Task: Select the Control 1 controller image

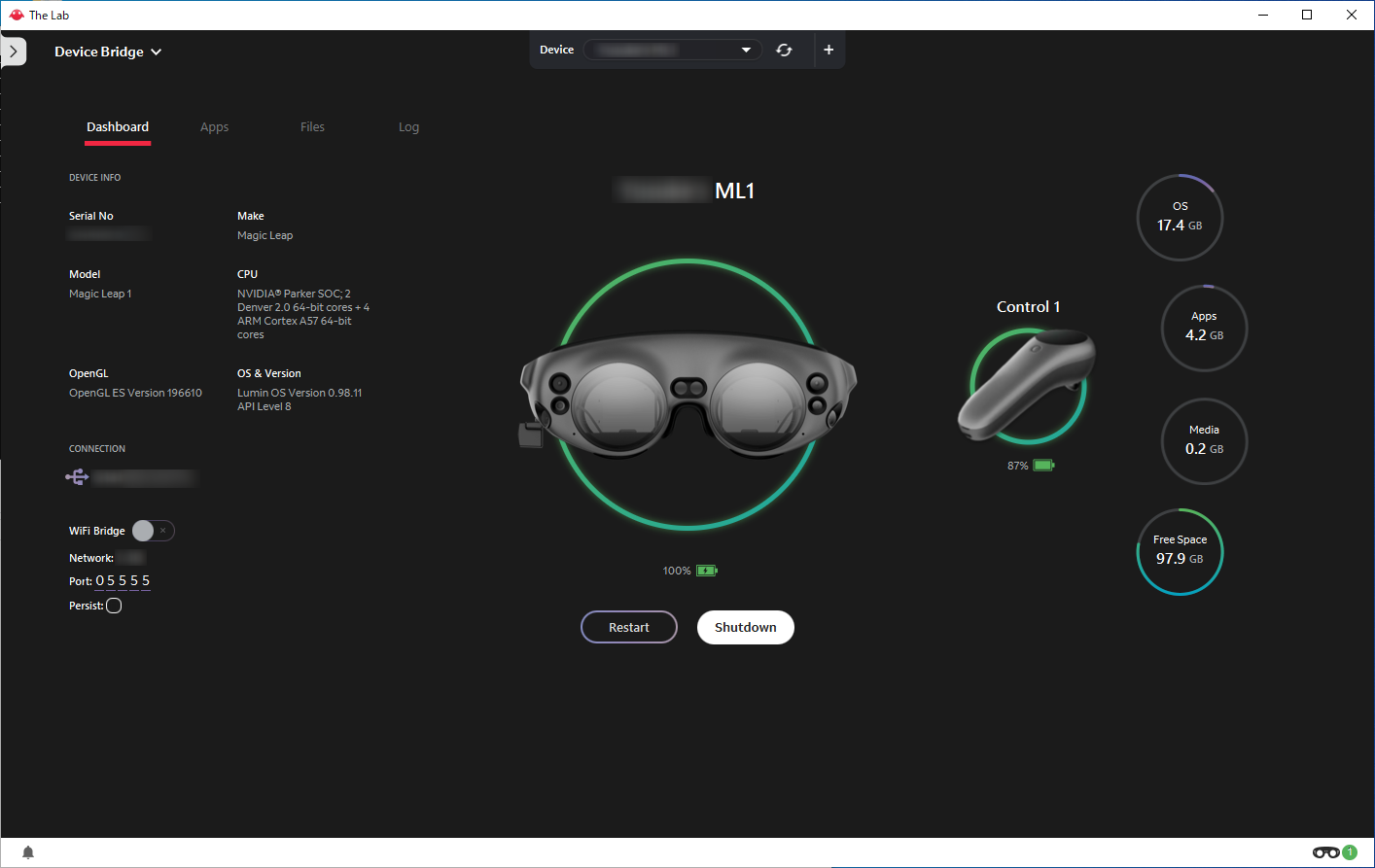Action: [x=1027, y=384]
